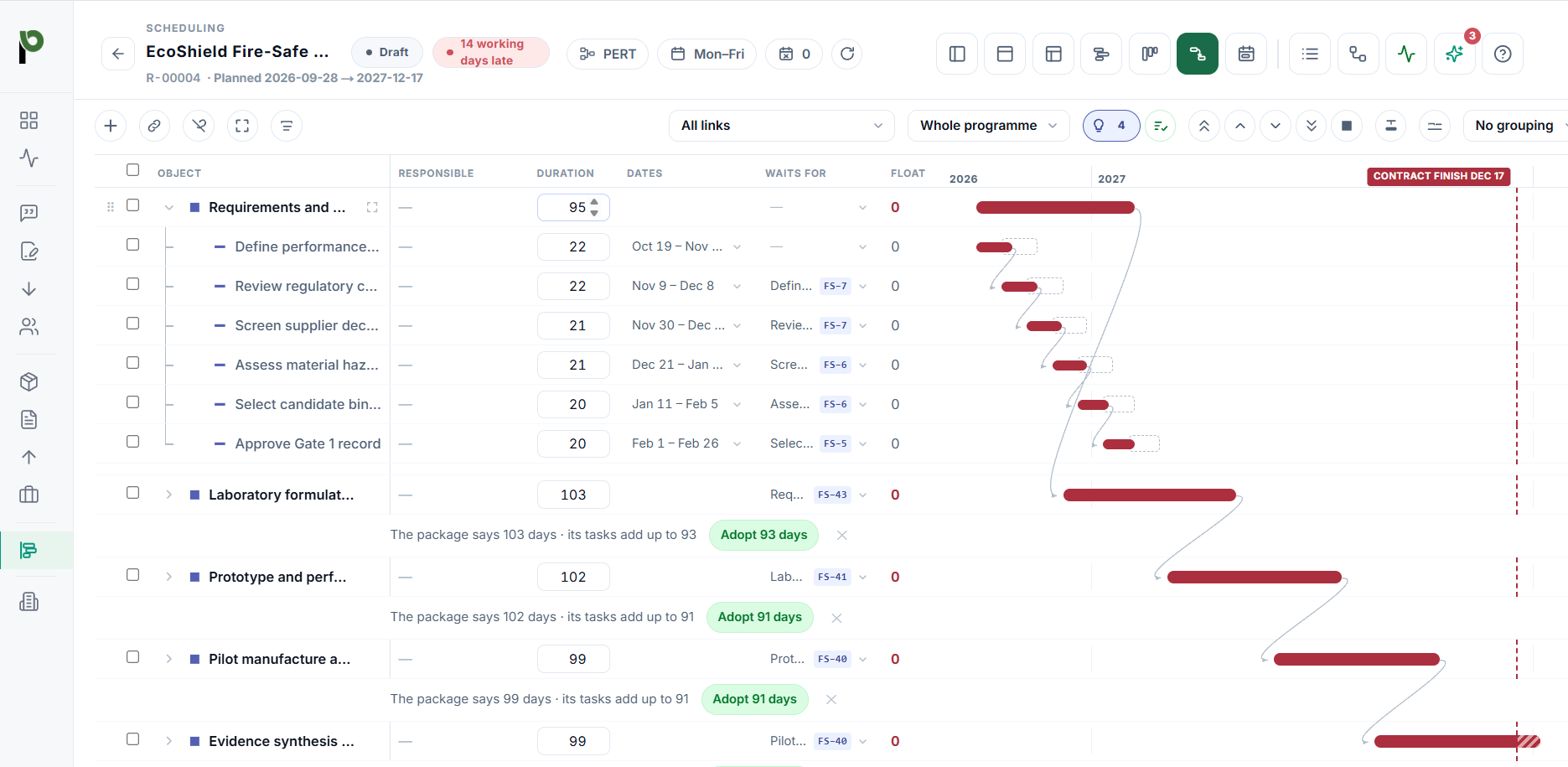The height and width of the screenshot is (767, 1568).
Task: Open the dashboard grid icon in sidebar
Action: click(28, 120)
